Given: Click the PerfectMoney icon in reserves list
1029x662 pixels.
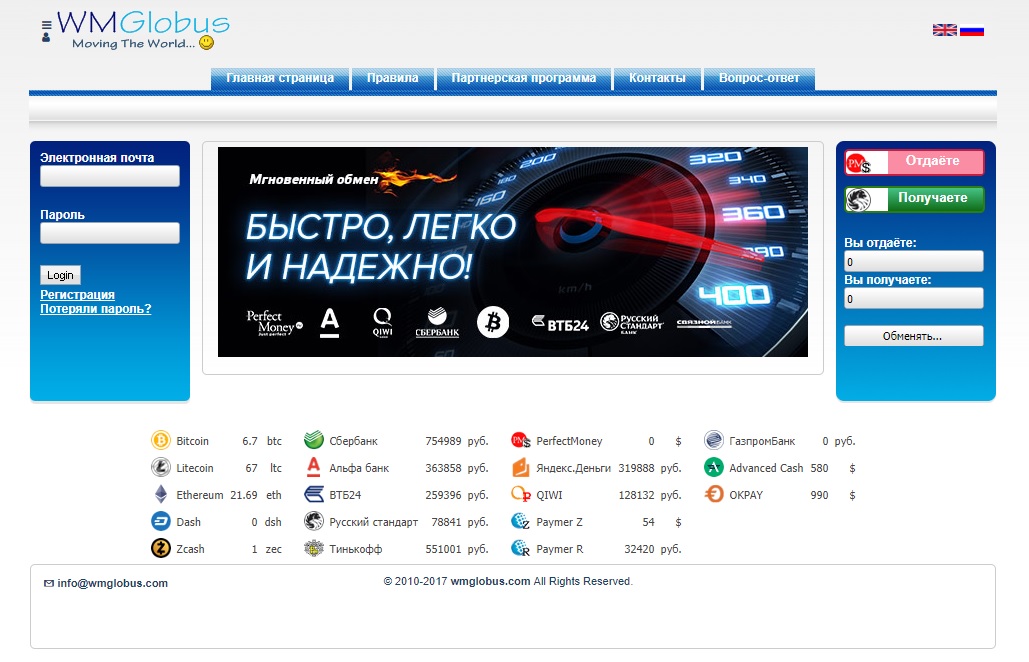Looking at the screenshot, I should coord(520,440).
